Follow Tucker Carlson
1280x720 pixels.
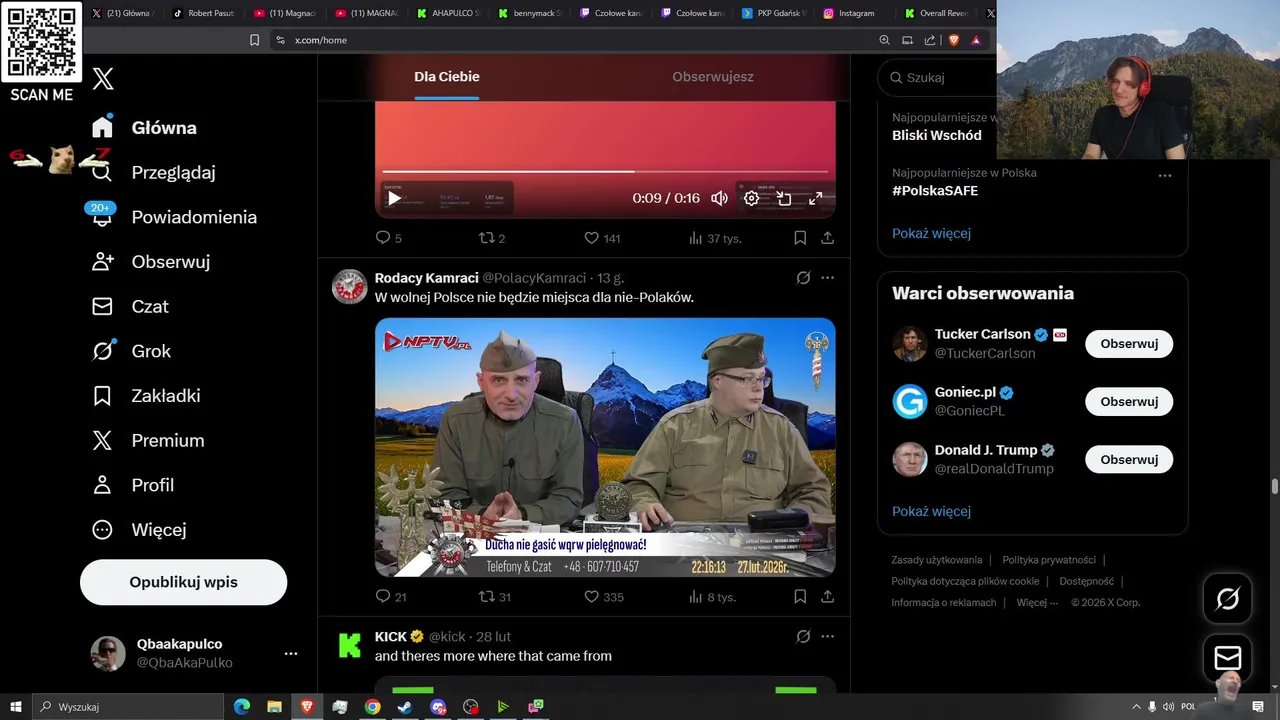tap(1129, 344)
